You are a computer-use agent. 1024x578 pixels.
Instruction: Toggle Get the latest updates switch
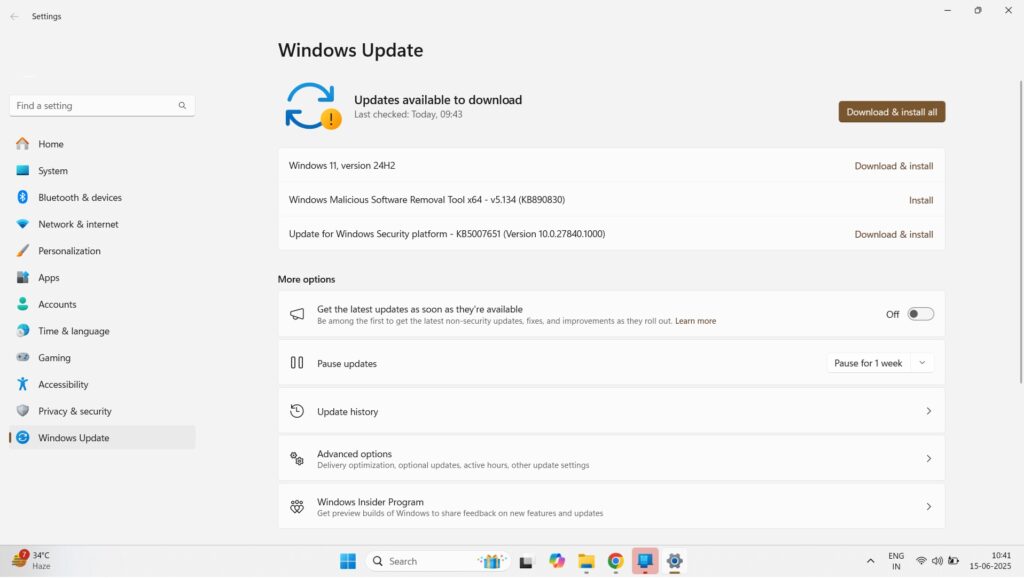(x=920, y=314)
